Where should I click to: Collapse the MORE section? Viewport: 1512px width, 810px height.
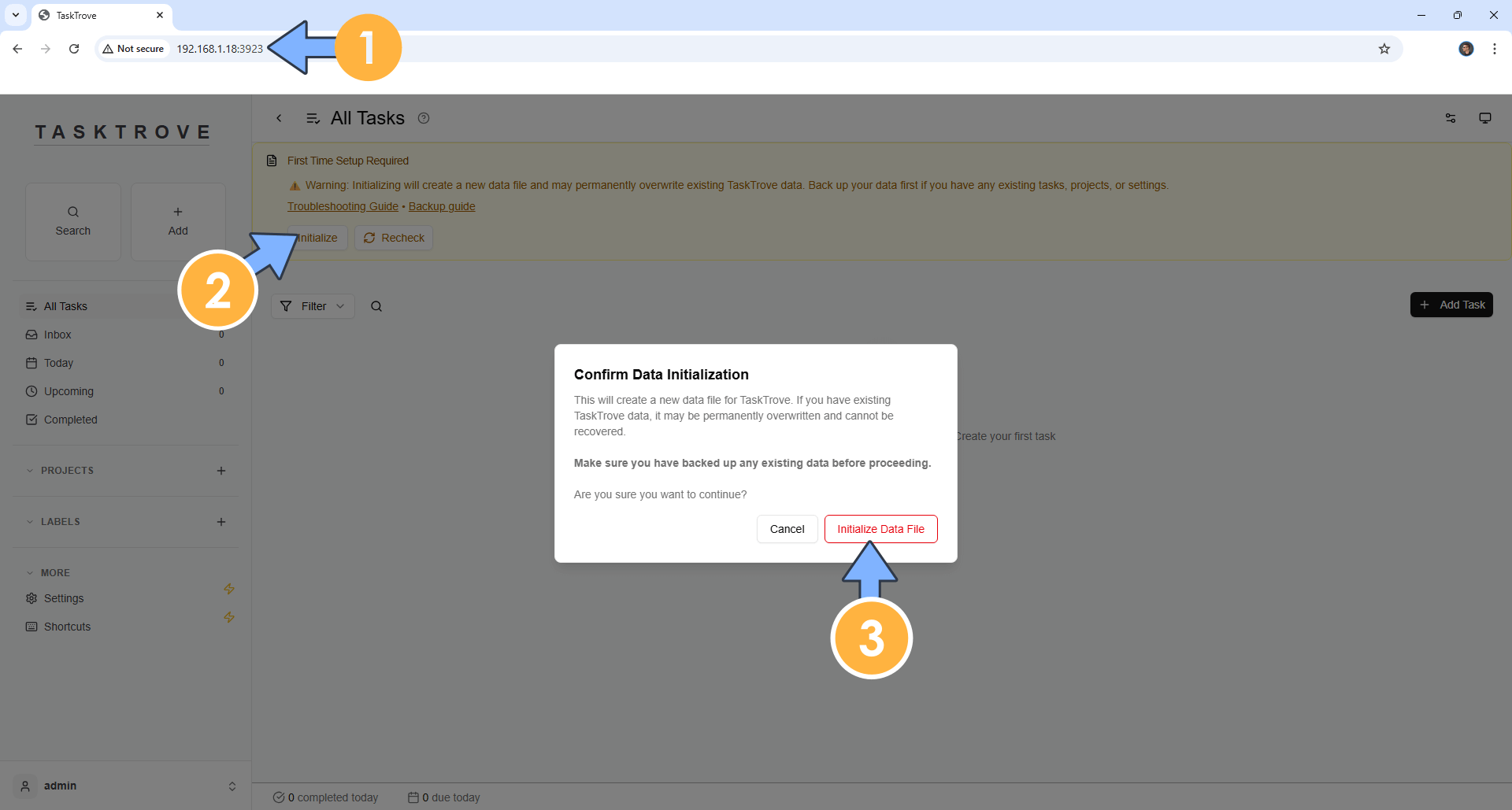pos(30,573)
